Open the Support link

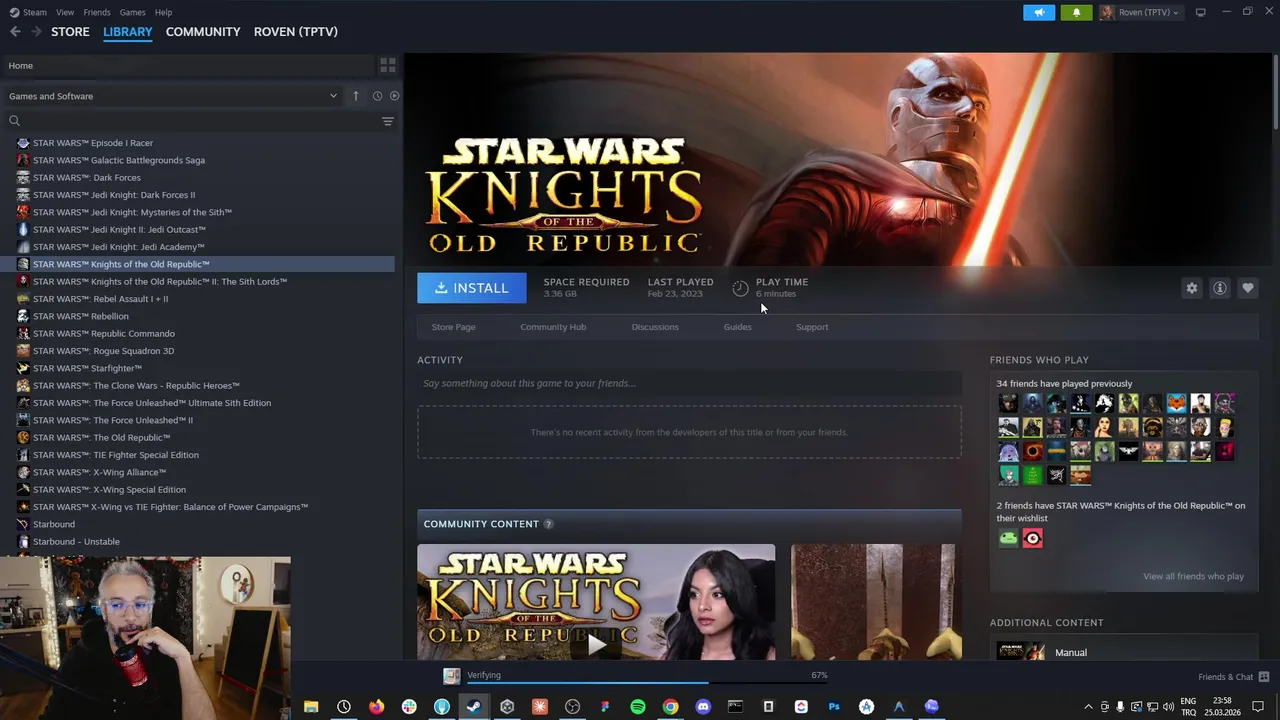point(812,327)
